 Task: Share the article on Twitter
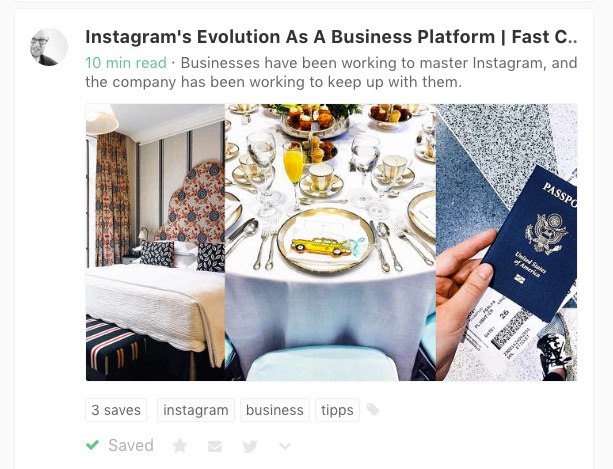point(250,446)
